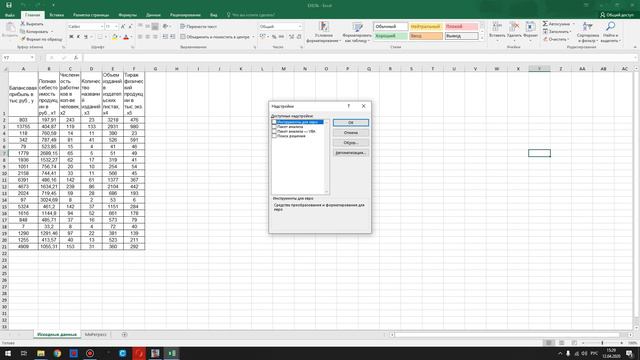Viewport: 640px width, 360px height.
Task: Add a new sheet with plus icon
Action: tap(124, 335)
